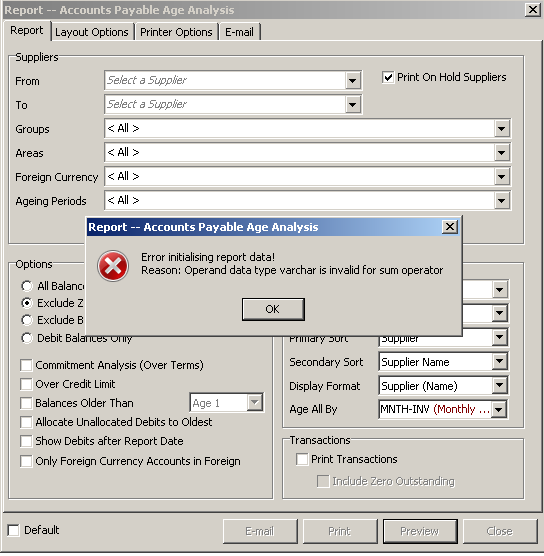Check the Over Credit Limit box
The image size is (544, 556).
[26, 384]
